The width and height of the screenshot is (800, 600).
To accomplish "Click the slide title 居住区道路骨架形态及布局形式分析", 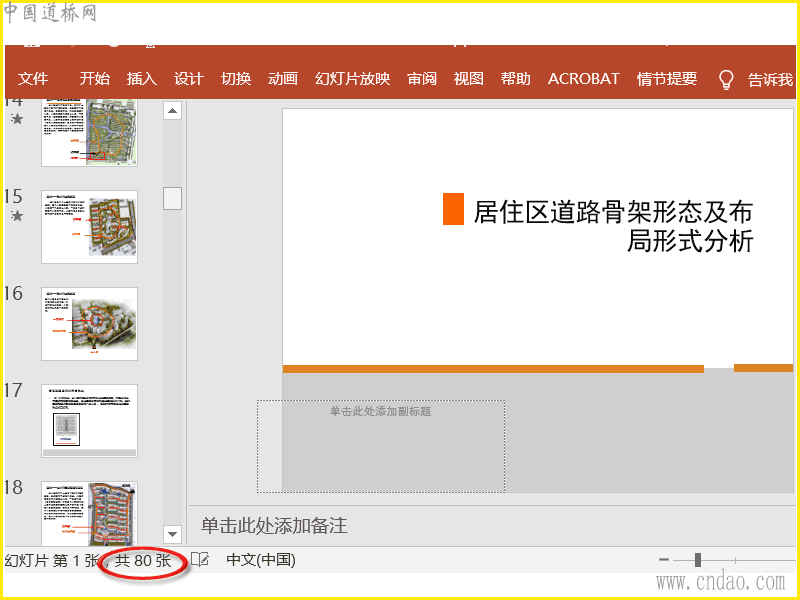I will [613, 226].
